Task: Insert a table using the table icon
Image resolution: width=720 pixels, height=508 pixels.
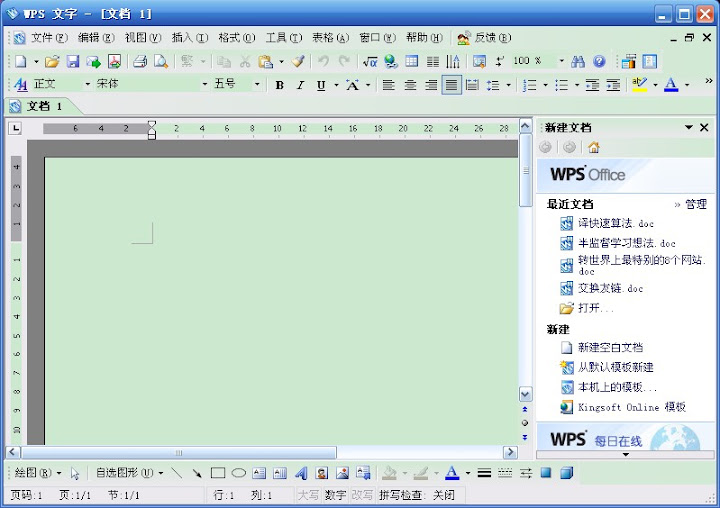Action: pos(411,61)
